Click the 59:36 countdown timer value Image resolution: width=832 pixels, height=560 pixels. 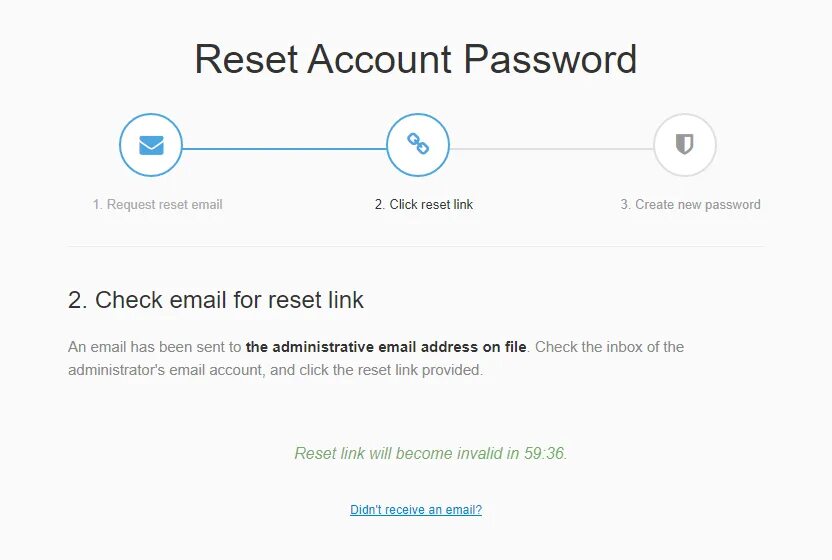point(544,453)
